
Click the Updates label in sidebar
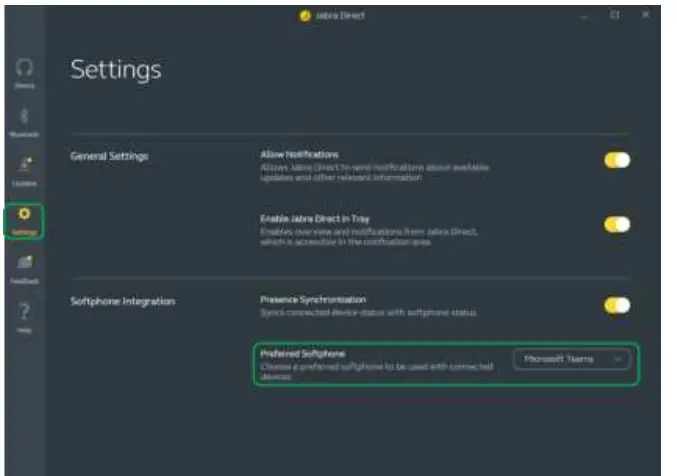(25, 183)
